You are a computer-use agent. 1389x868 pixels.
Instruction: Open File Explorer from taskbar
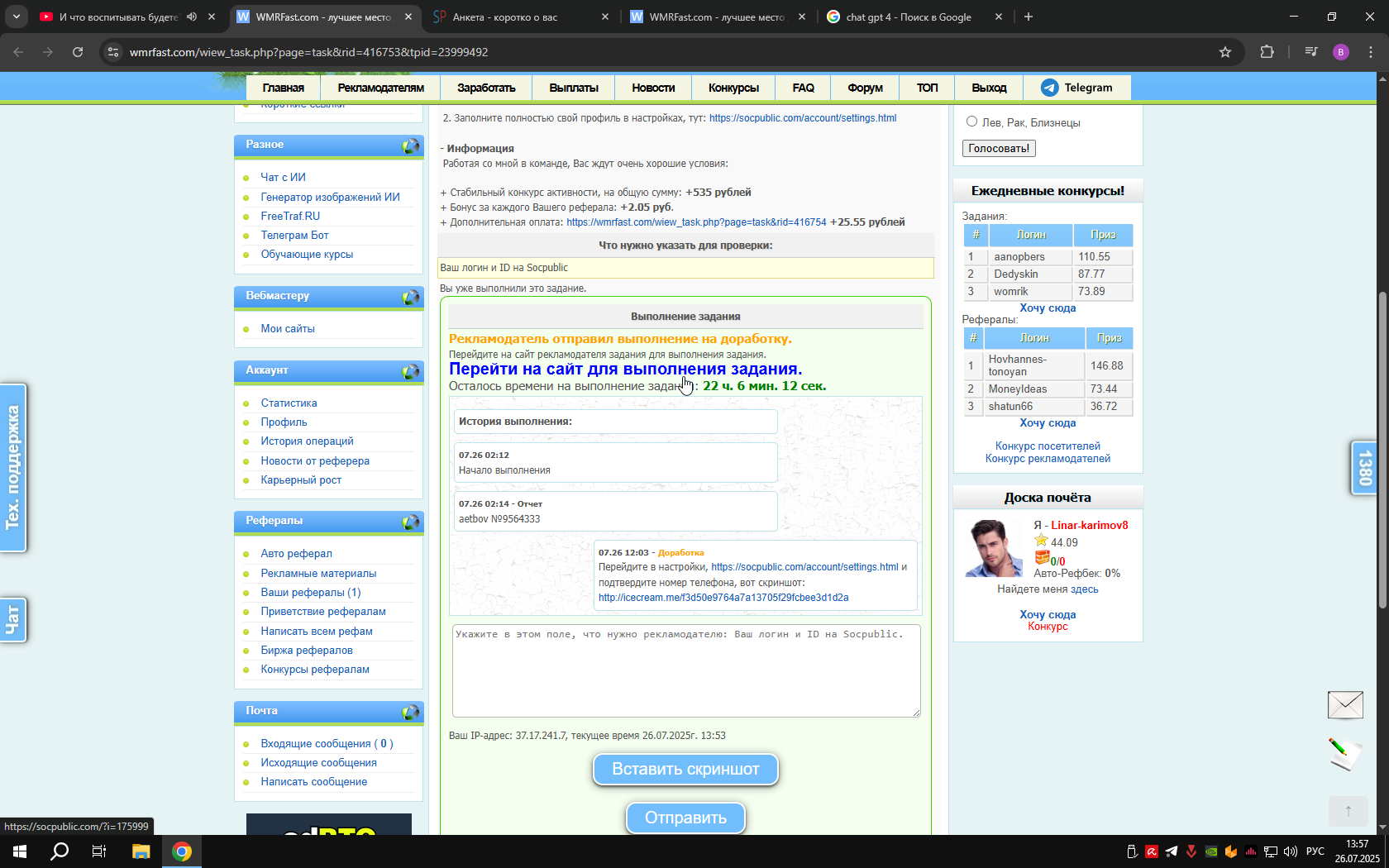(141, 851)
